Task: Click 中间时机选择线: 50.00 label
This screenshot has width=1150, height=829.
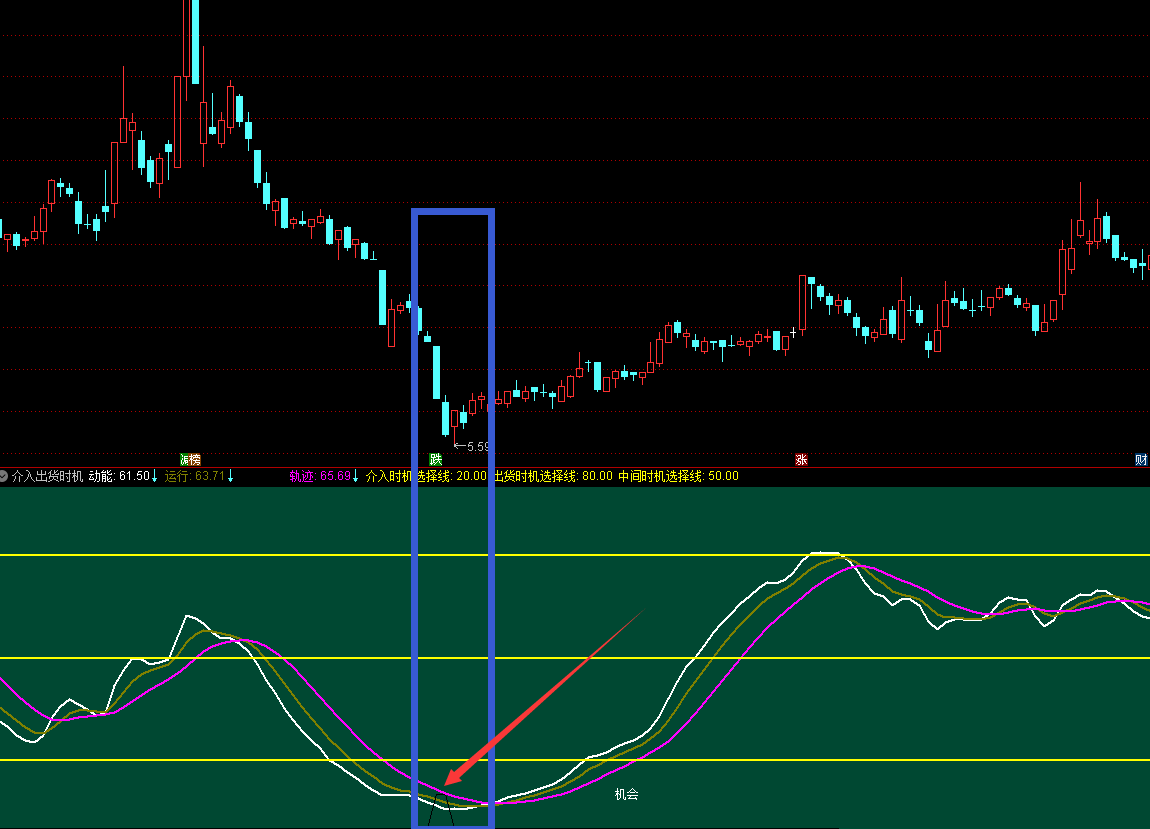Action: pos(678,476)
